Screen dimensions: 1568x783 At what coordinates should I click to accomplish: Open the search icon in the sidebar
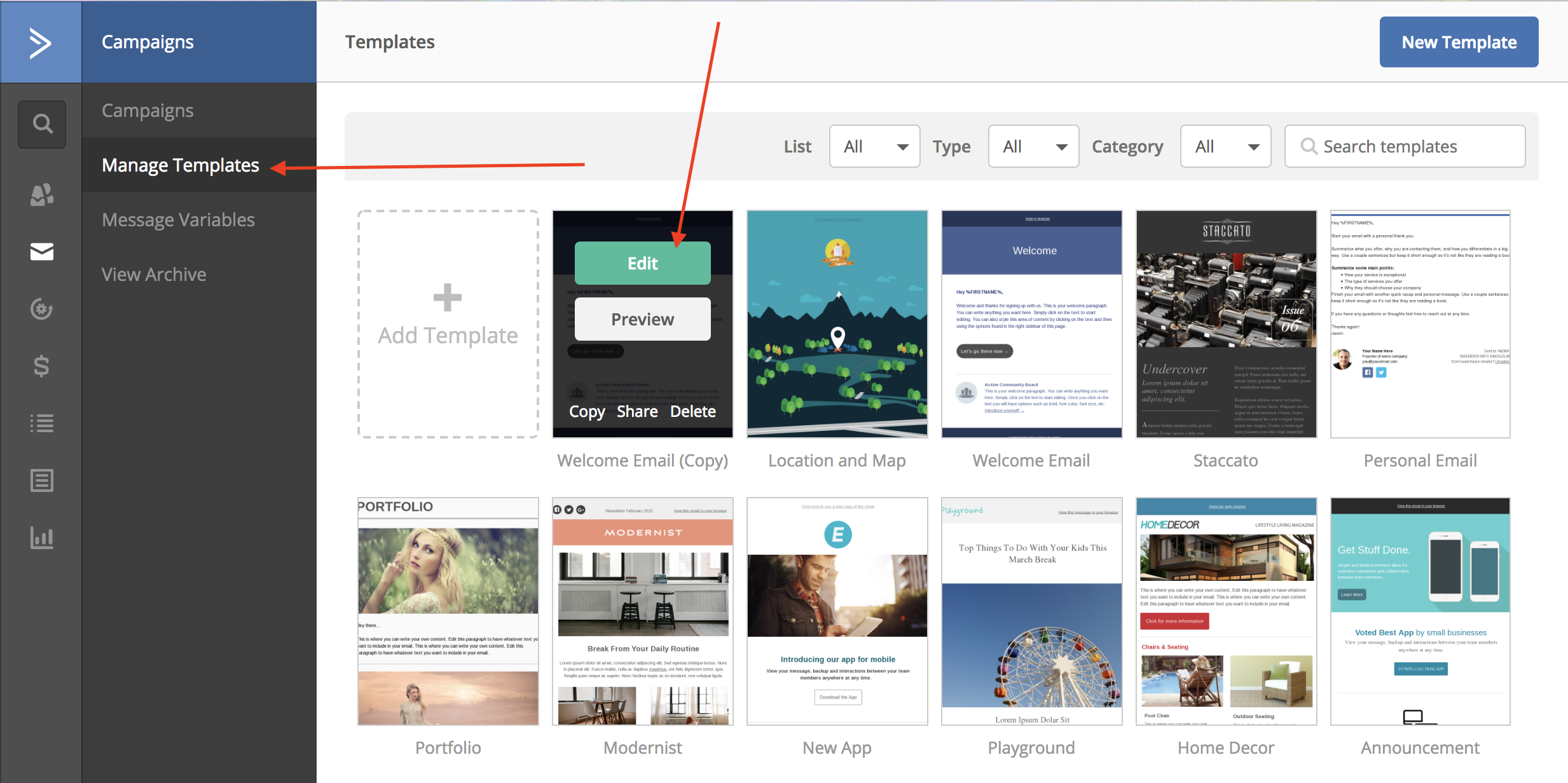pos(42,124)
